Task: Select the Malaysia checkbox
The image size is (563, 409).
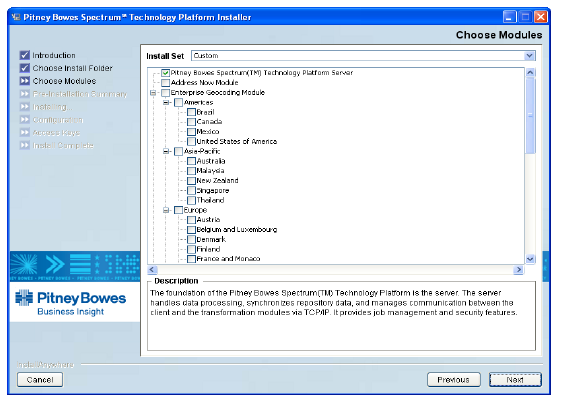Action: [191, 171]
